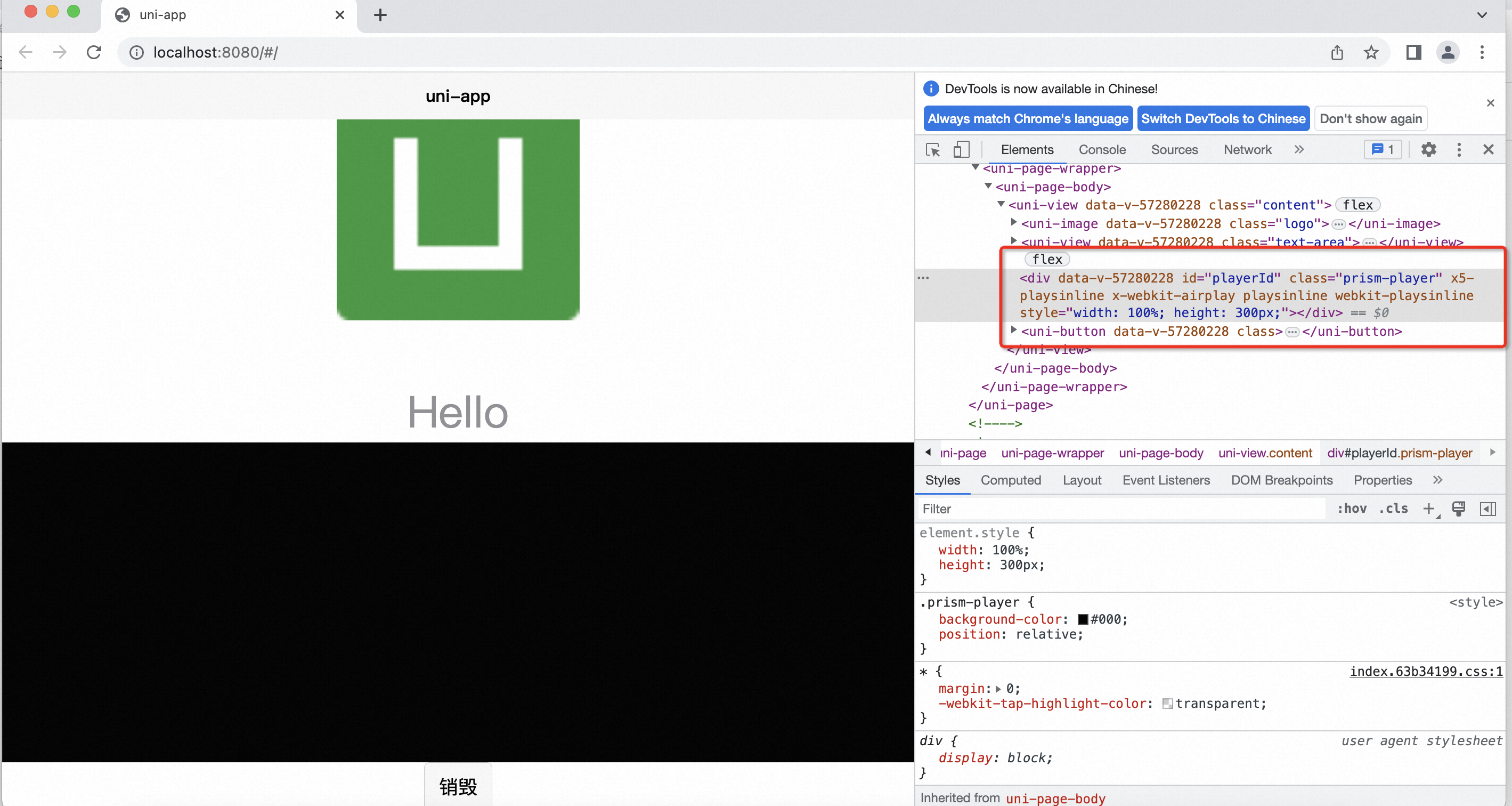
Task: Open the transparent highlight color swatch
Action: pos(1167,704)
